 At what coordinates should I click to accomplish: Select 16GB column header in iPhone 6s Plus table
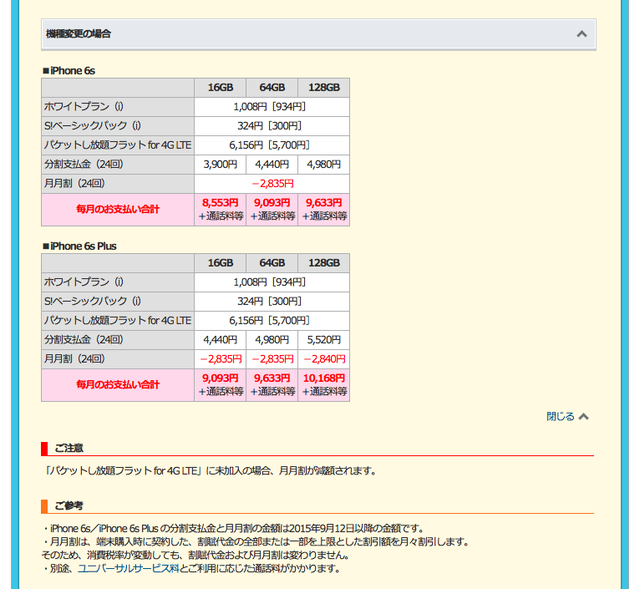[x=220, y=263]
